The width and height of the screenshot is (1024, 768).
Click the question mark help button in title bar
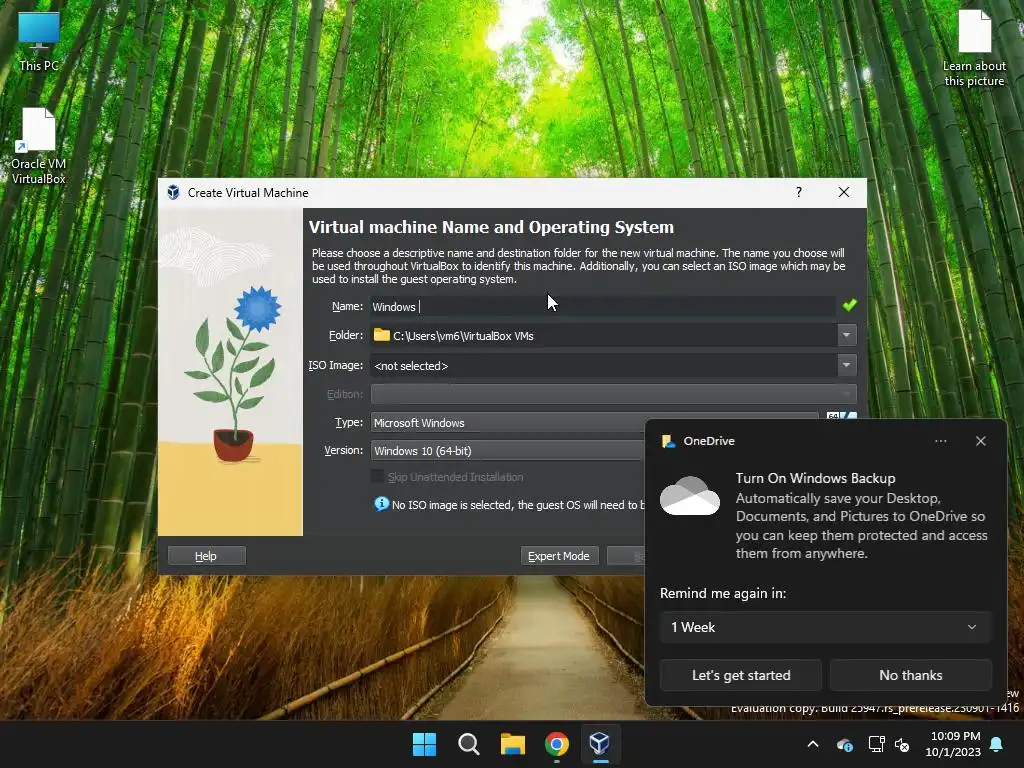pos(799,192)
